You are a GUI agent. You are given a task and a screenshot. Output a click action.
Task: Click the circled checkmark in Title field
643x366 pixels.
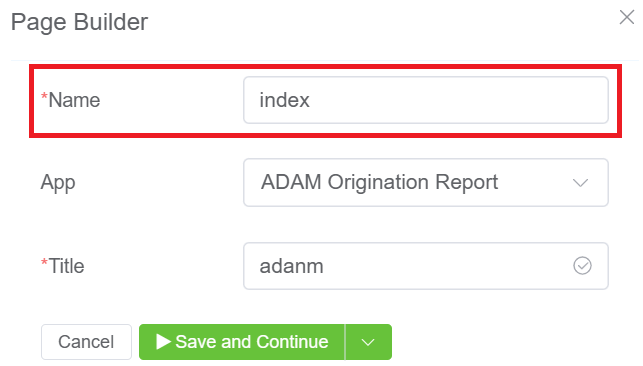[582, 266]
